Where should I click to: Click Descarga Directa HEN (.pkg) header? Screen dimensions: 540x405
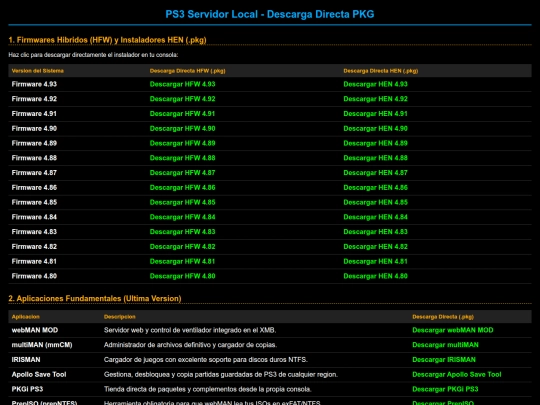381,71
